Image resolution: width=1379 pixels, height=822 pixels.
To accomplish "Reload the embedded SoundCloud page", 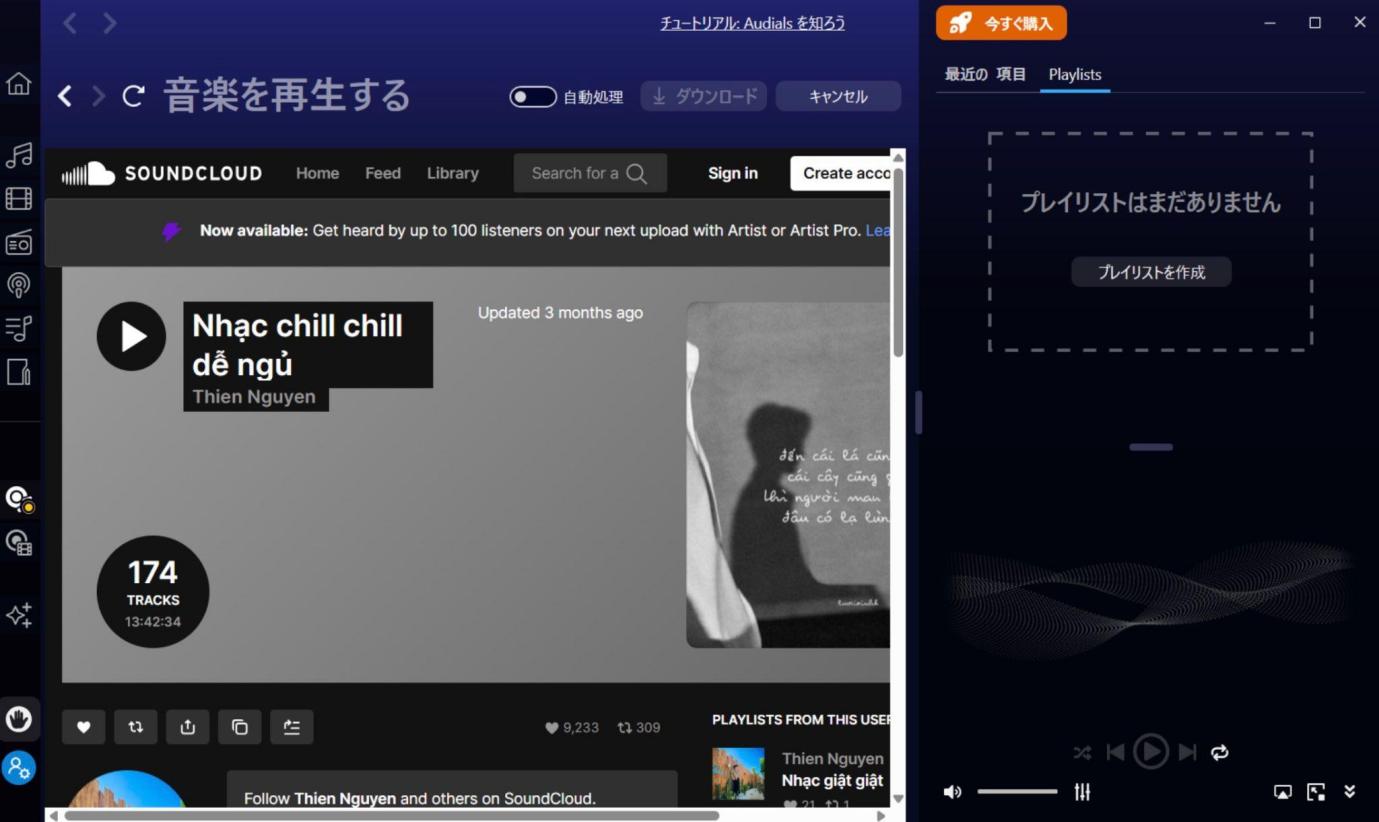I will pos(133,96).
